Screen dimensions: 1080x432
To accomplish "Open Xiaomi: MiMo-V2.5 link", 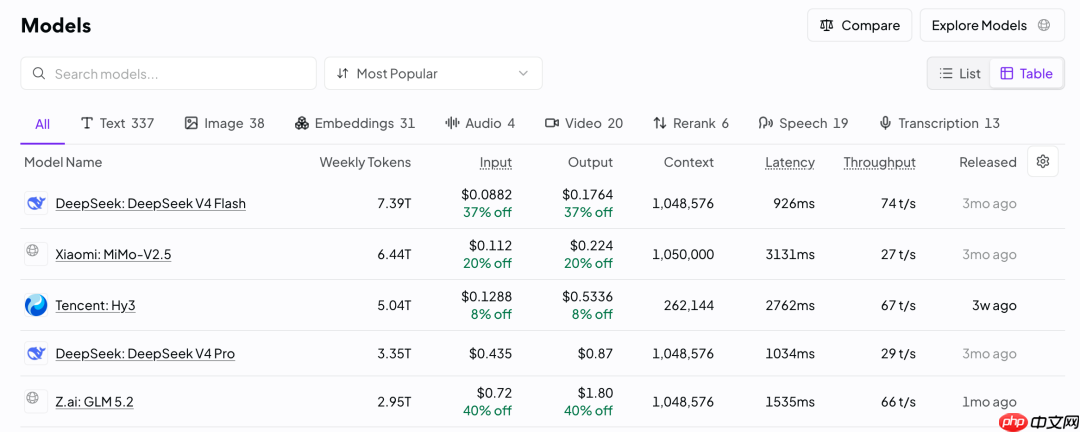I will 113,254.
